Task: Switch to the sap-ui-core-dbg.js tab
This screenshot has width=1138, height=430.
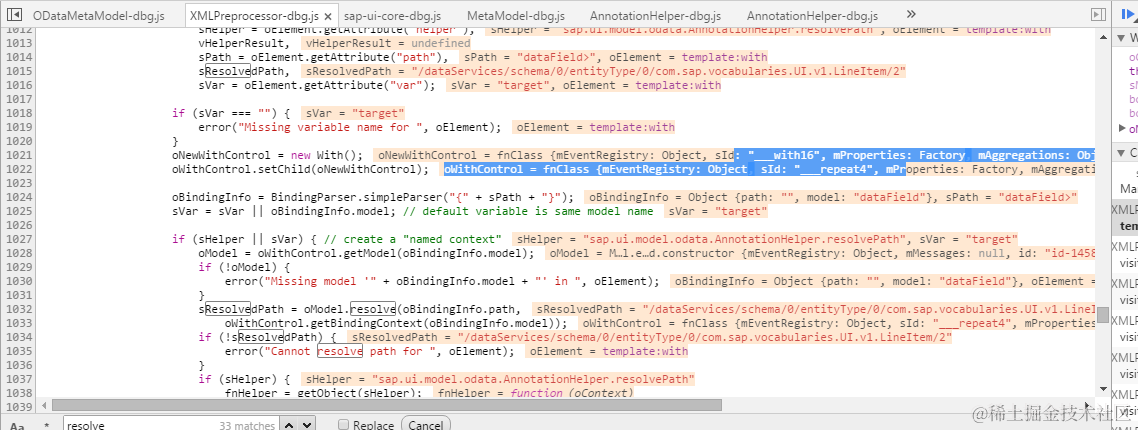Action: (392, 15)
